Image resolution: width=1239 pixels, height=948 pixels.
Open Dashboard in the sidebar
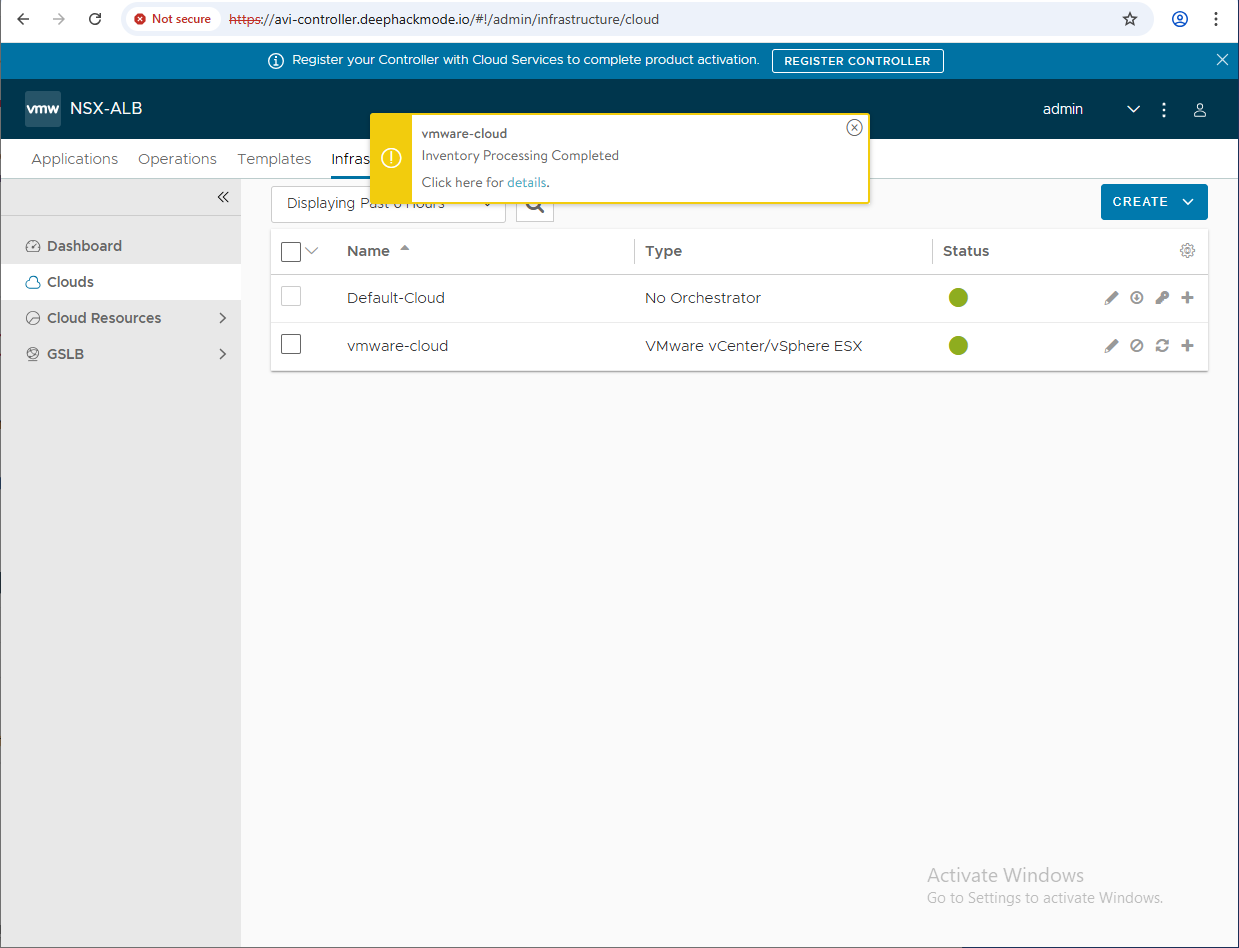[84, 246]
